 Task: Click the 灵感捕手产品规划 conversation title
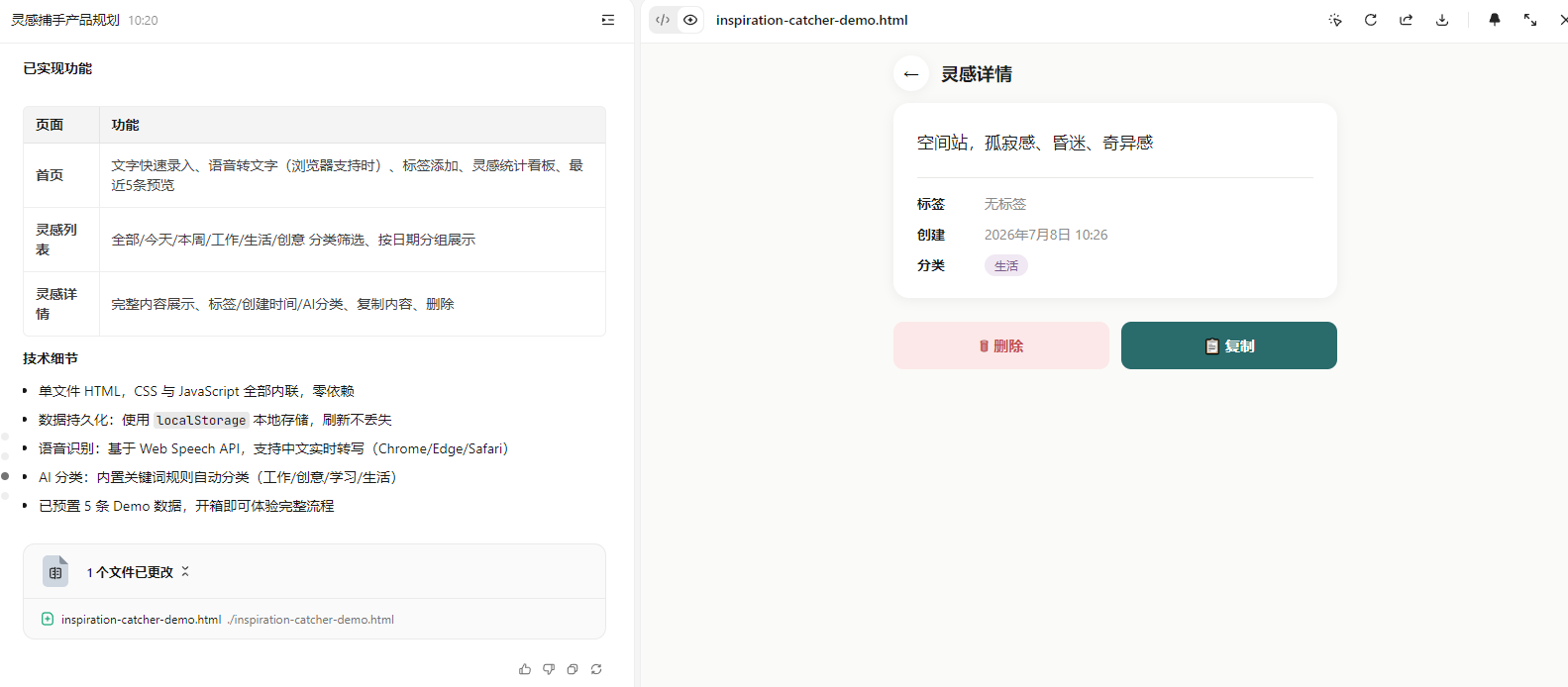click(x=65, y=20)
